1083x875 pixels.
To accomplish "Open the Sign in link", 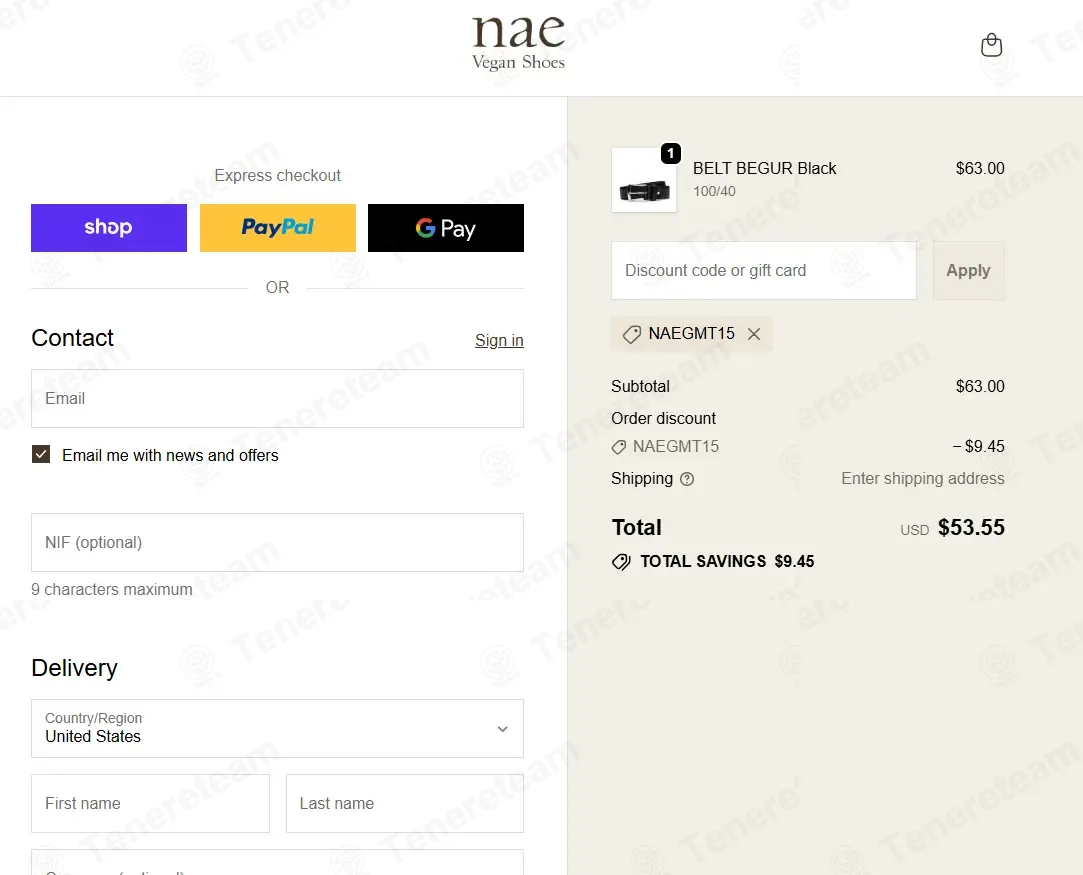I will tap(499, 340).
